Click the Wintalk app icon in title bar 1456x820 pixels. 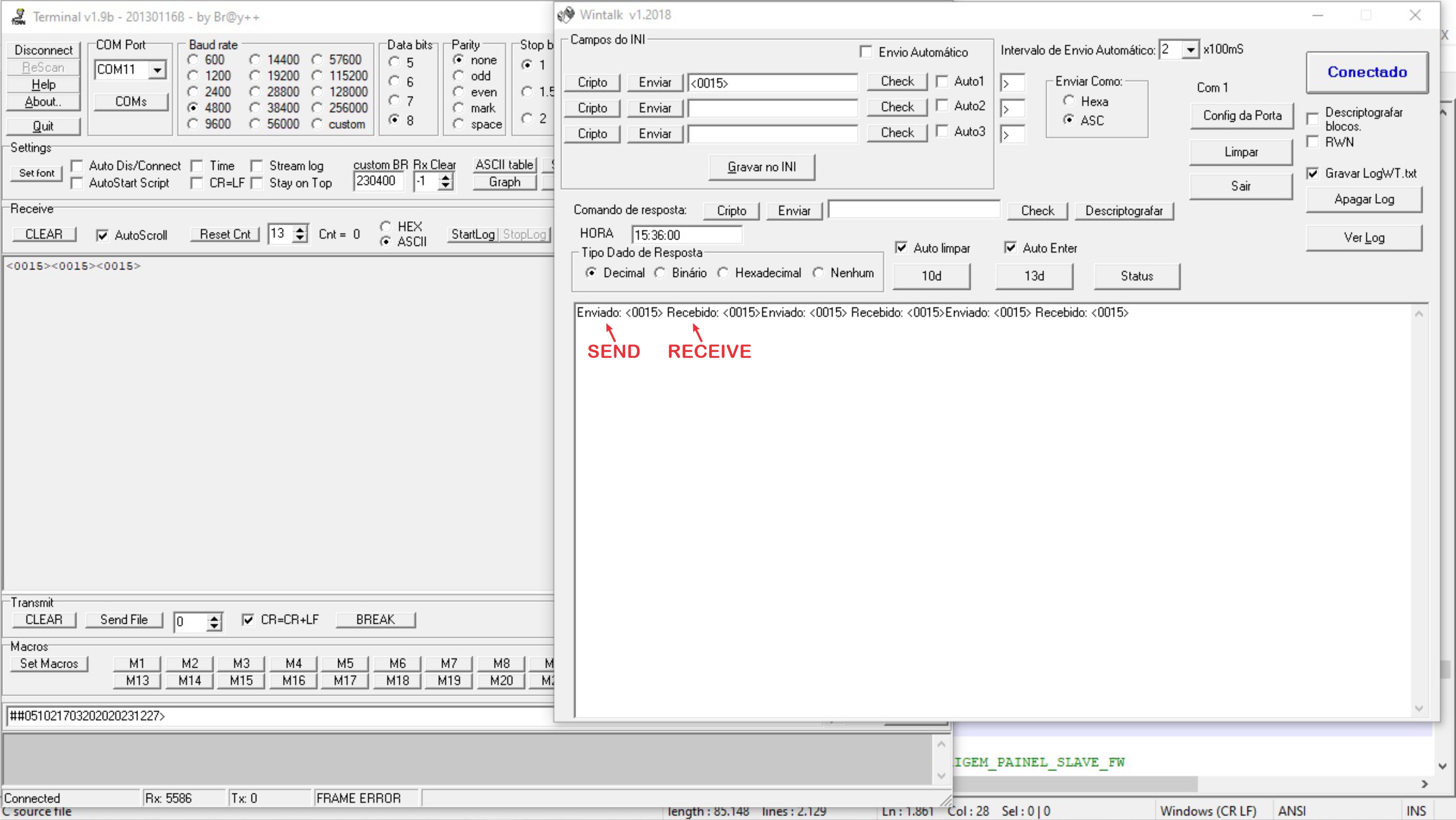coord(566,15)
